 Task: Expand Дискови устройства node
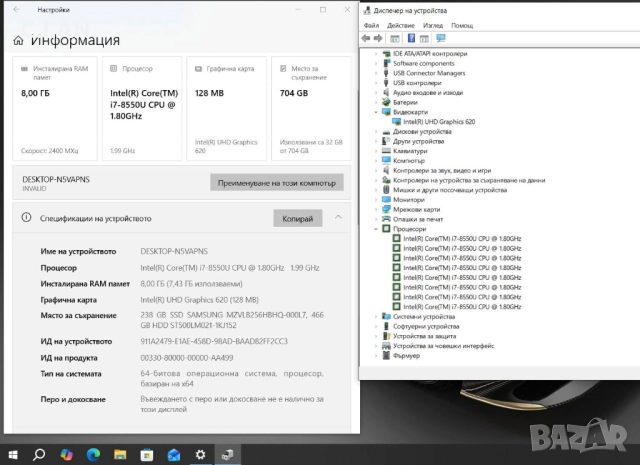click(376, 131)
